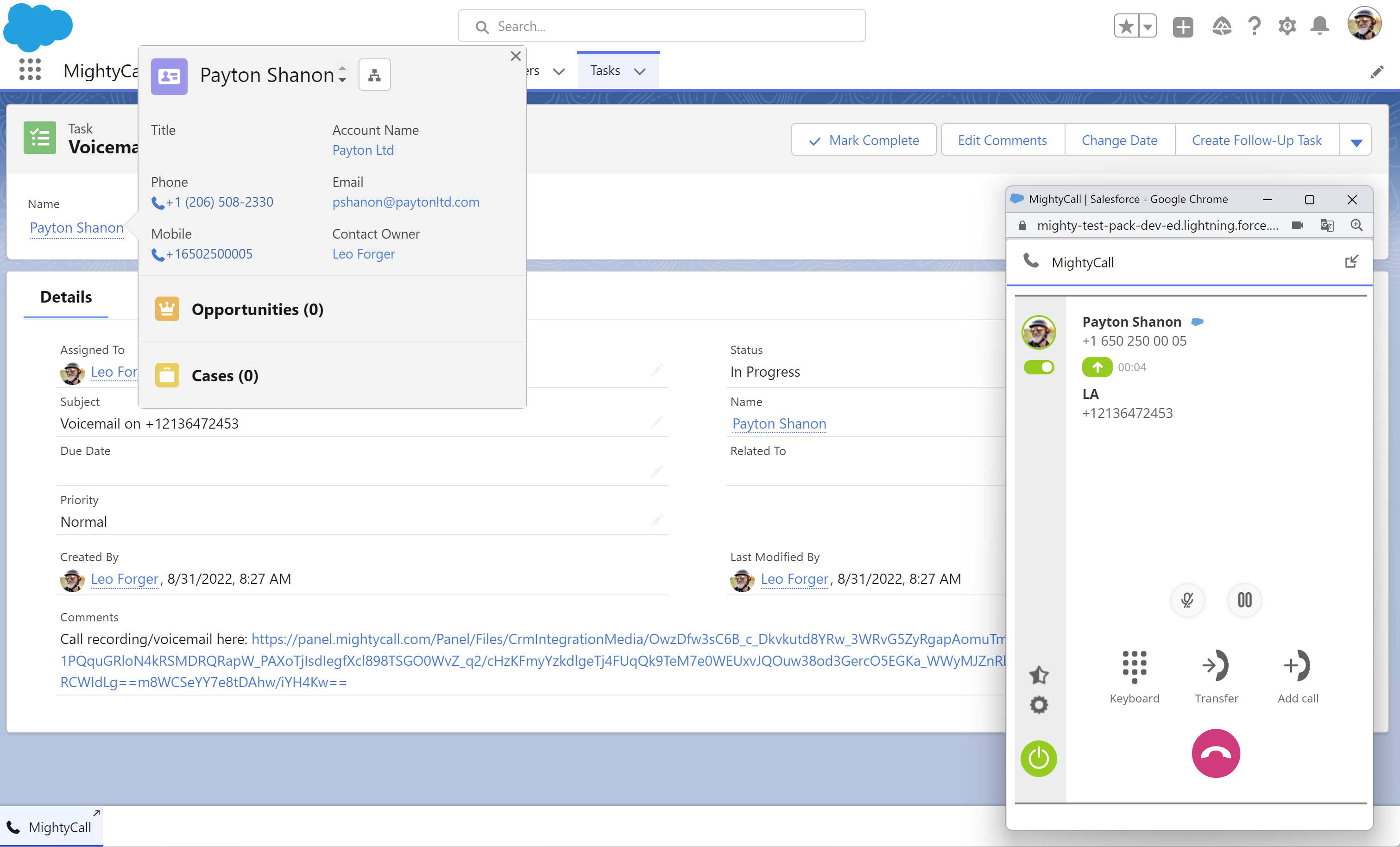Open the user profile avatar
The image size is (1400, 847).
click(x=1365, y=24)
